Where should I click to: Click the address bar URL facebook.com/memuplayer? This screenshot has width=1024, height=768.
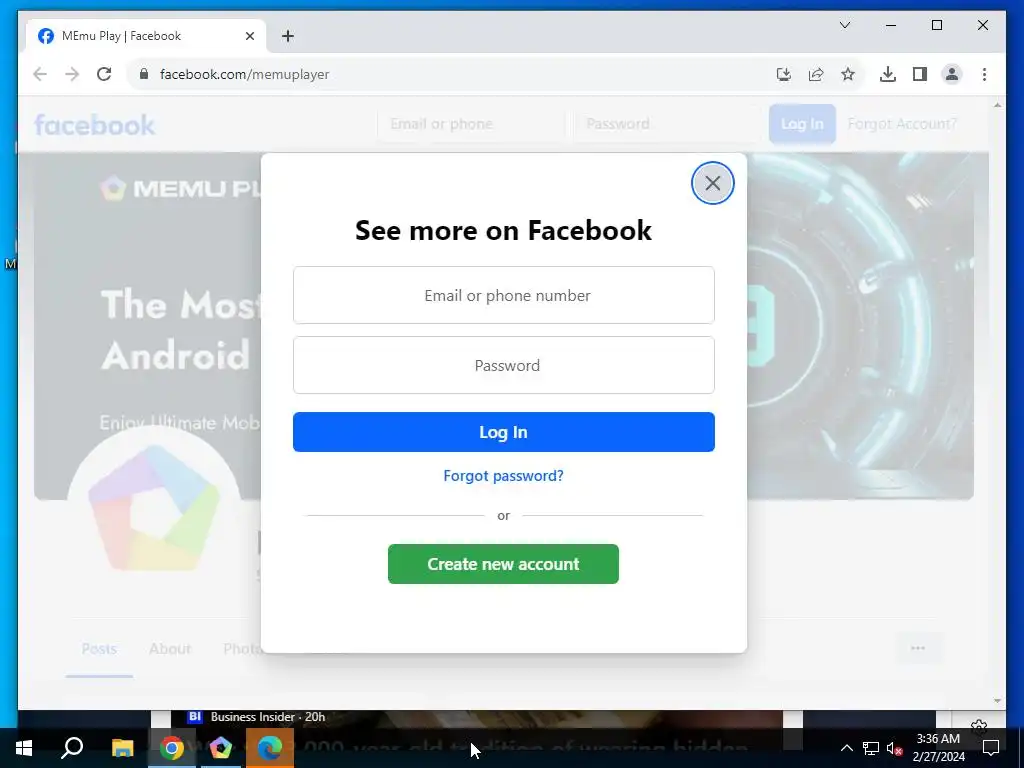tap(244, 74)
